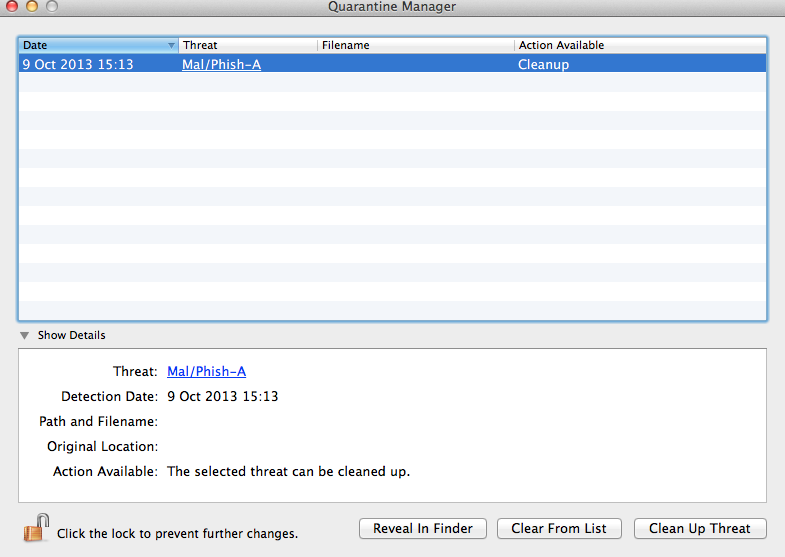Click the Clear From List button
785x557 pixels.
[x=559, y=528]
